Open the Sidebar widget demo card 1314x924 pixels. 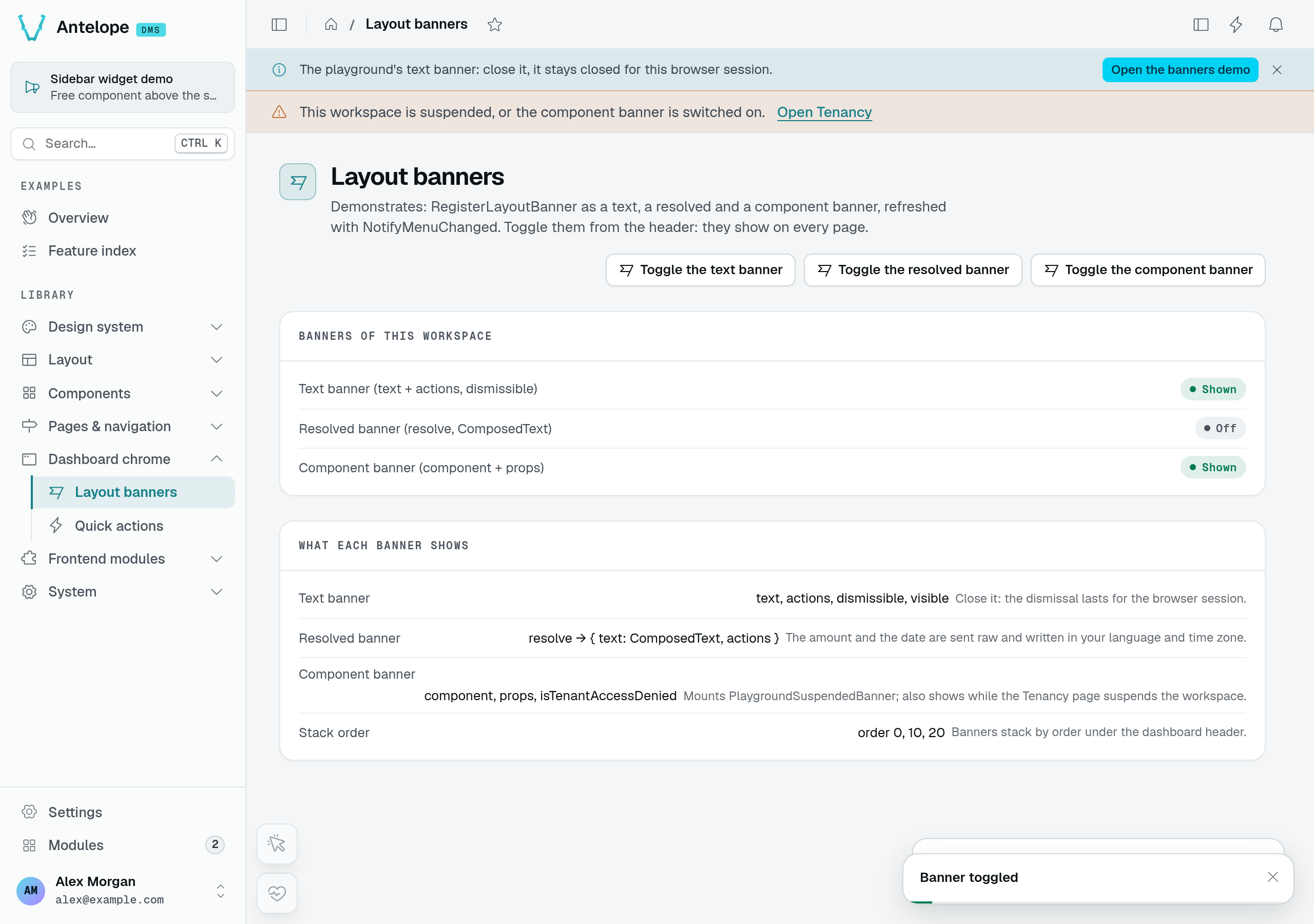click(123, 87)
